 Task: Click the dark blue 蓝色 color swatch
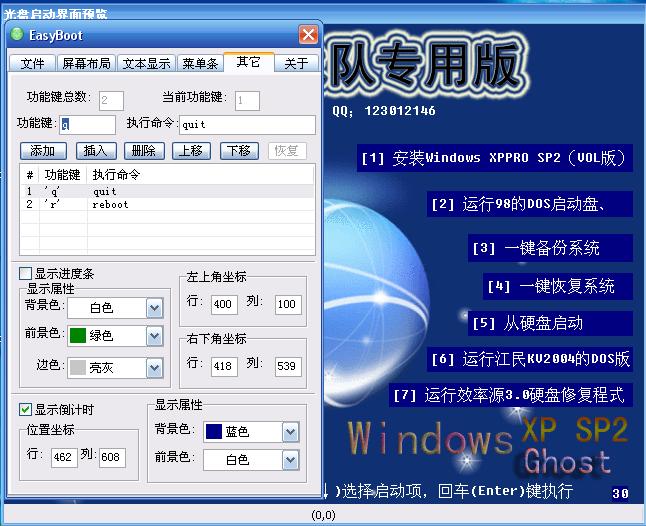[x=214, y=432]
